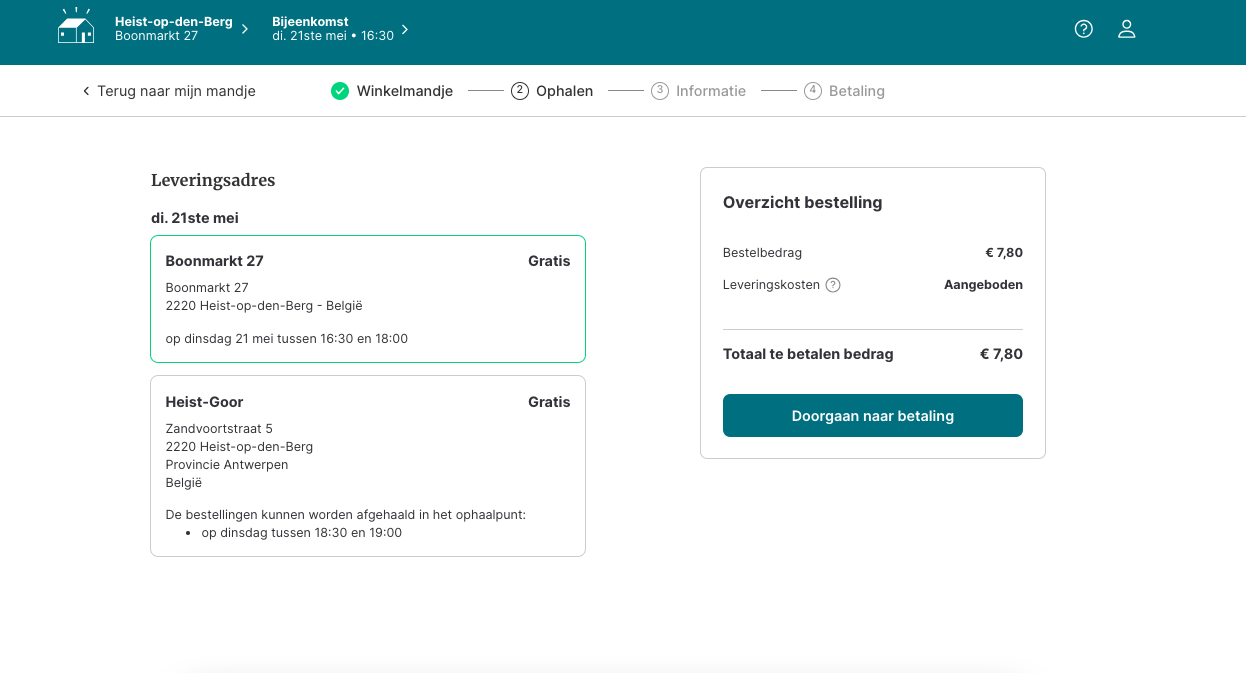This screenshot has width=1246, height=673.
Task: Click the house logo icon
Action: 76,26
